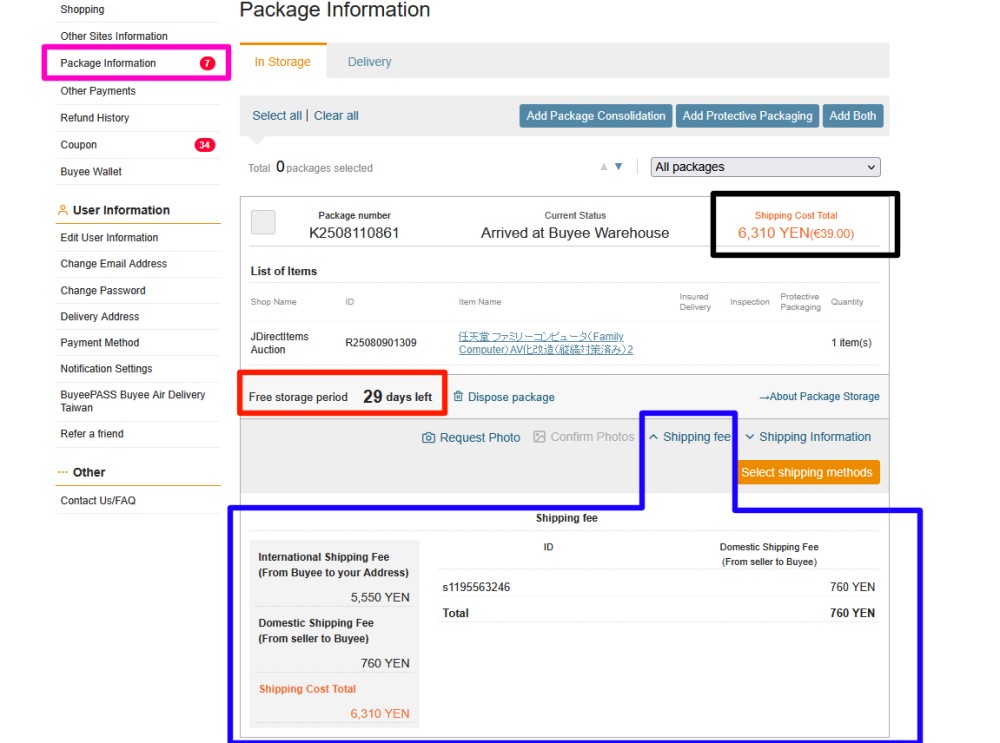
Task: Click Confirm Photos link
Action: click(592, 437)
